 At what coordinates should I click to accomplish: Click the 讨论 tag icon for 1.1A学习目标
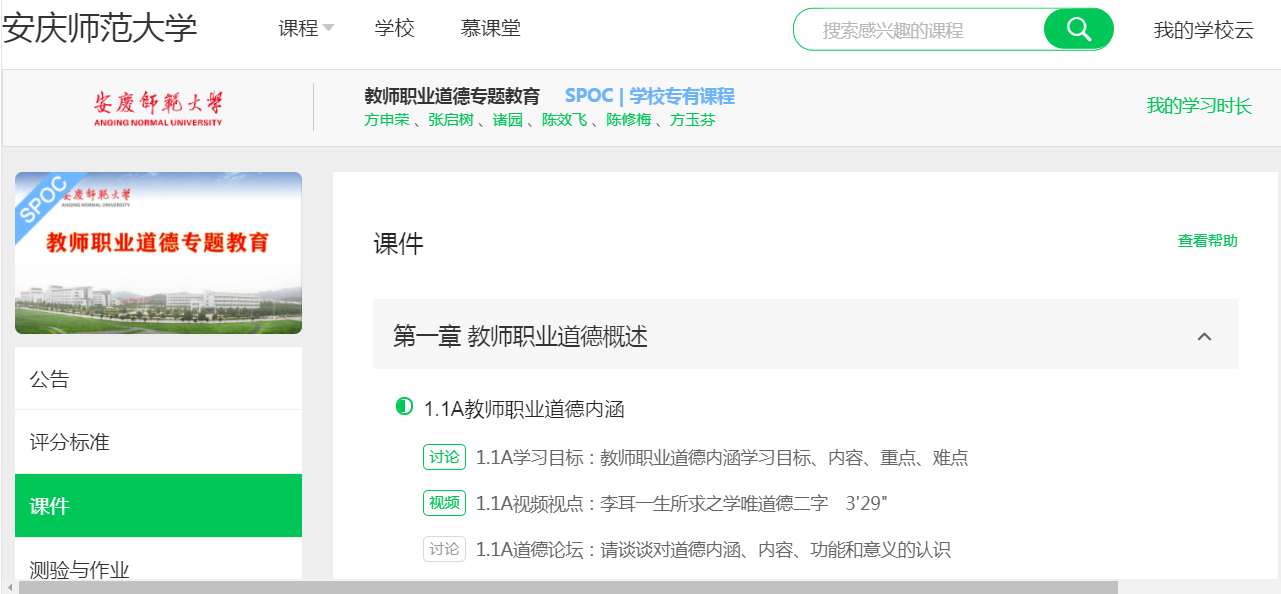pos(444,457)
